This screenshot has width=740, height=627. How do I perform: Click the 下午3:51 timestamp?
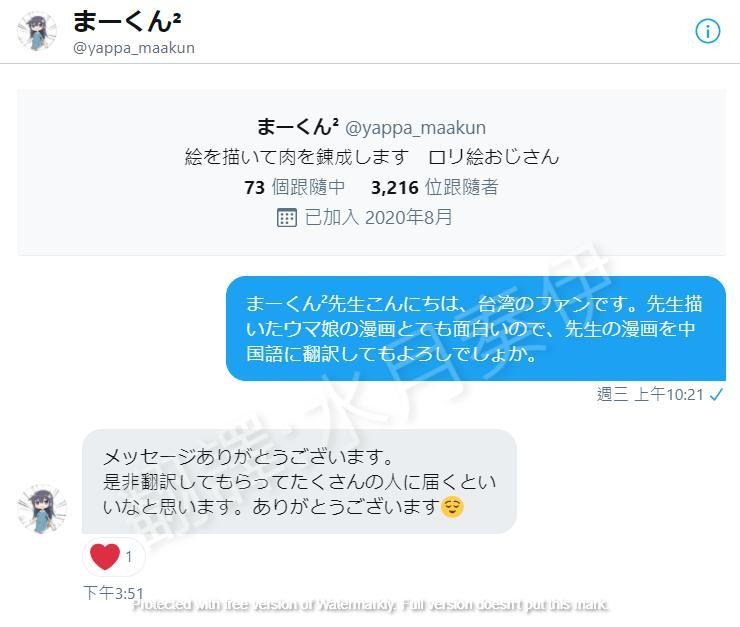click(113, 593)
